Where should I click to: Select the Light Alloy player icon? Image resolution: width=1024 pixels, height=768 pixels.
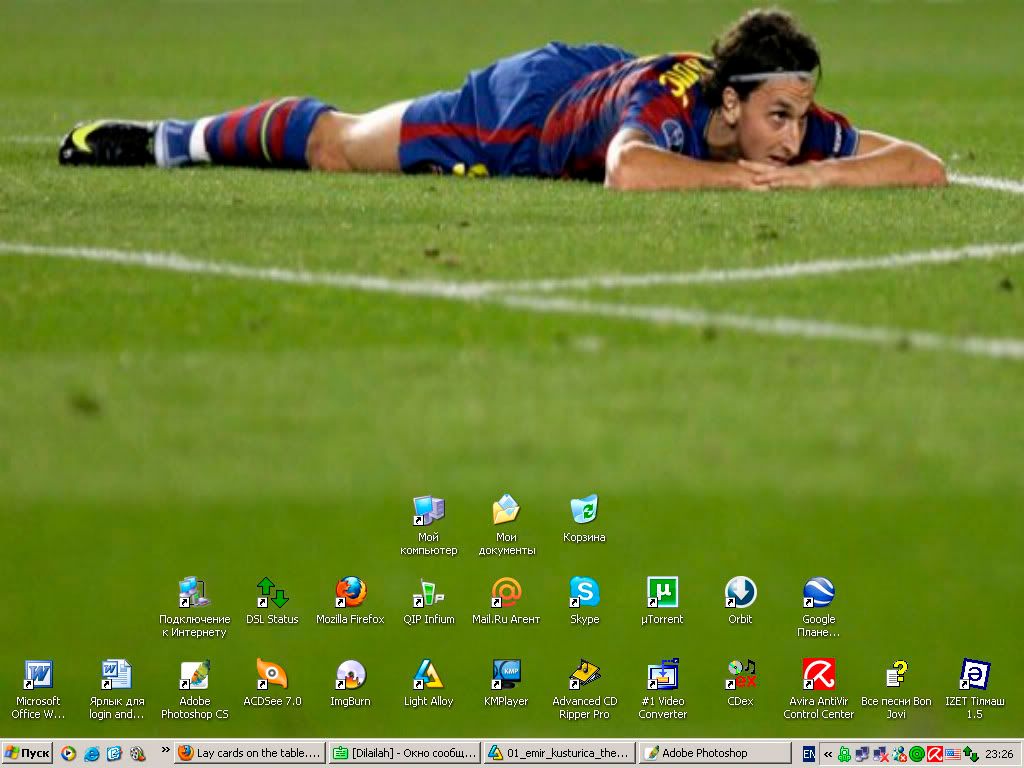[x=428, y=675]
